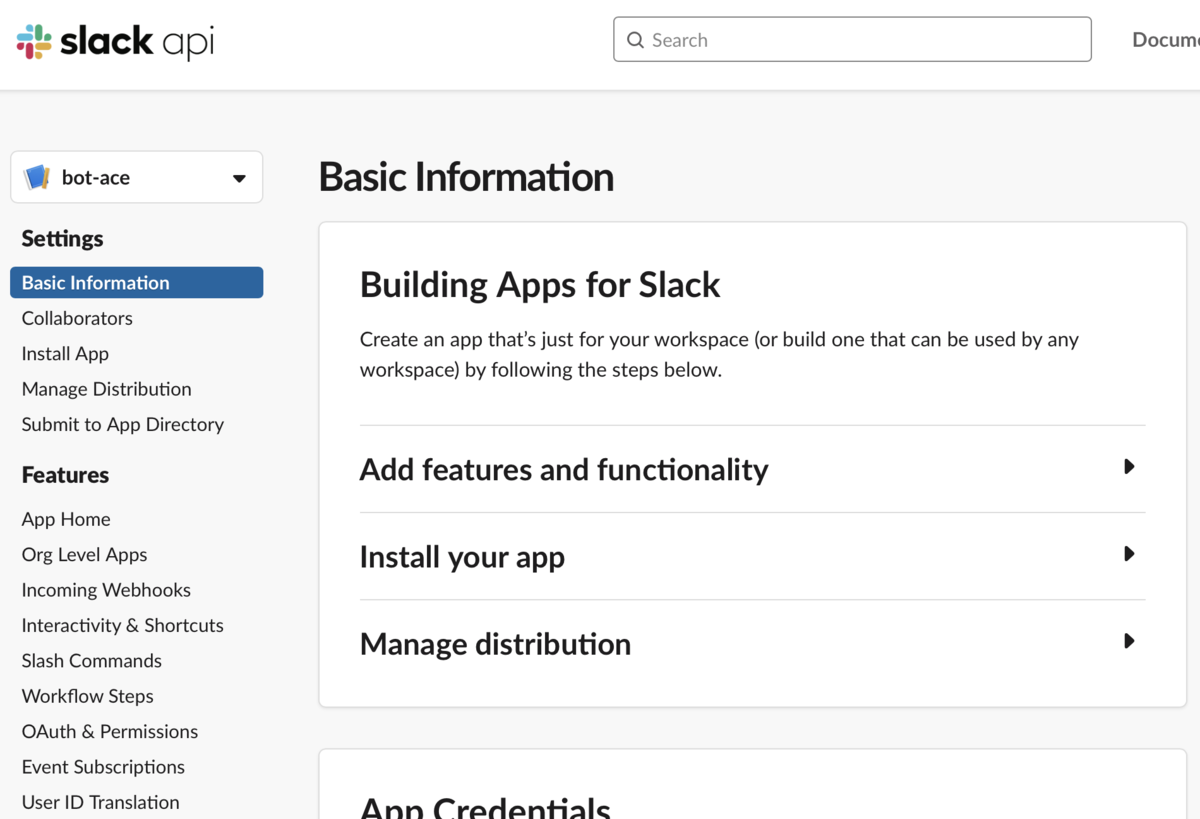Expand the Manage distribution section

coord(752,643)
